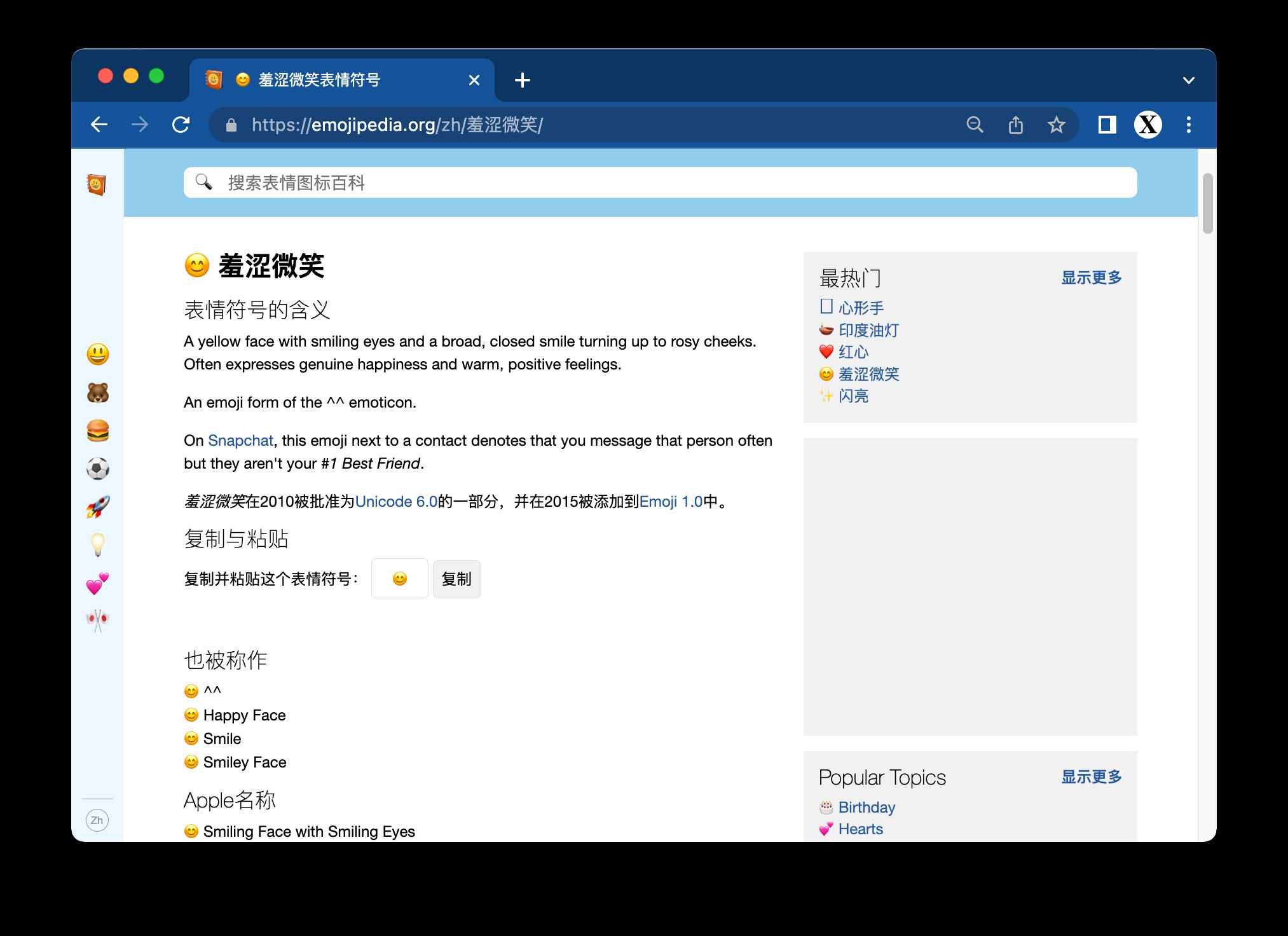
Task: Select the search input field
Action: [x=659, y=182]
